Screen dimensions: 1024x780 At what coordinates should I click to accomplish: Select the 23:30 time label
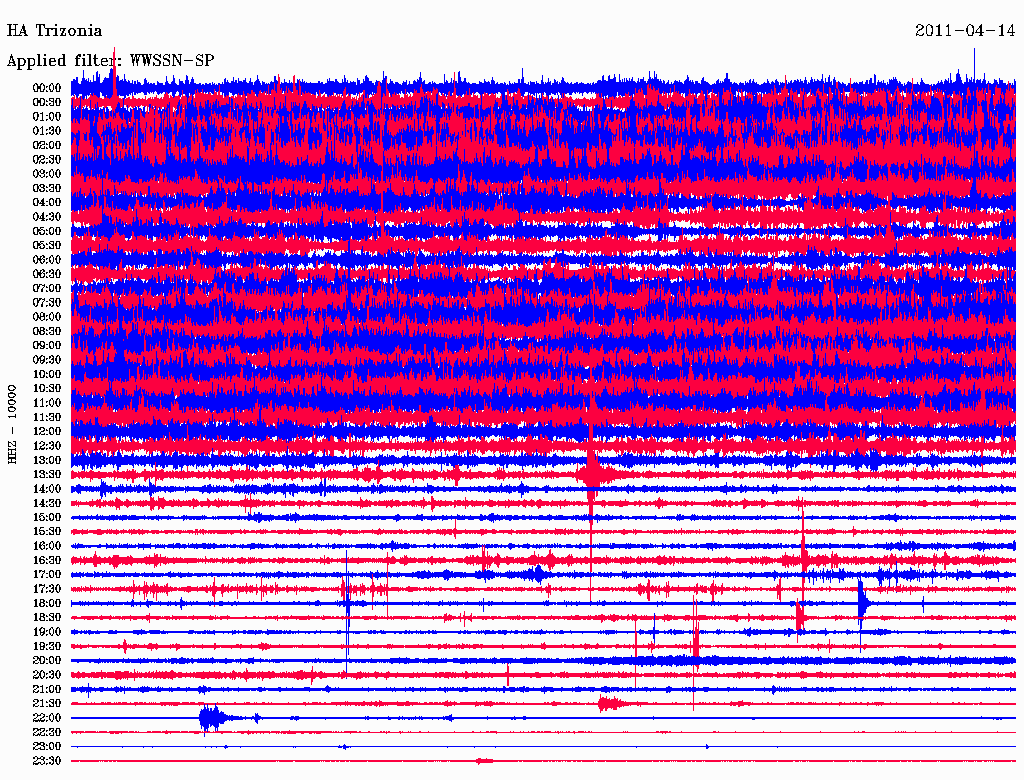coord(47,761)
